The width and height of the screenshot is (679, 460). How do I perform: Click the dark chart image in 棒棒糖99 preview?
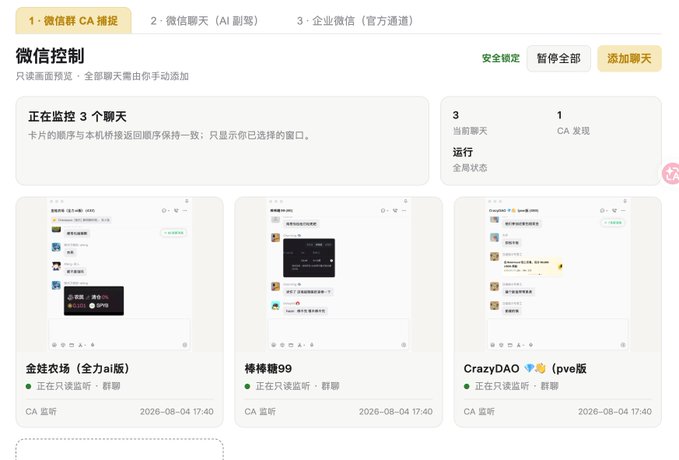pos(309,258)
